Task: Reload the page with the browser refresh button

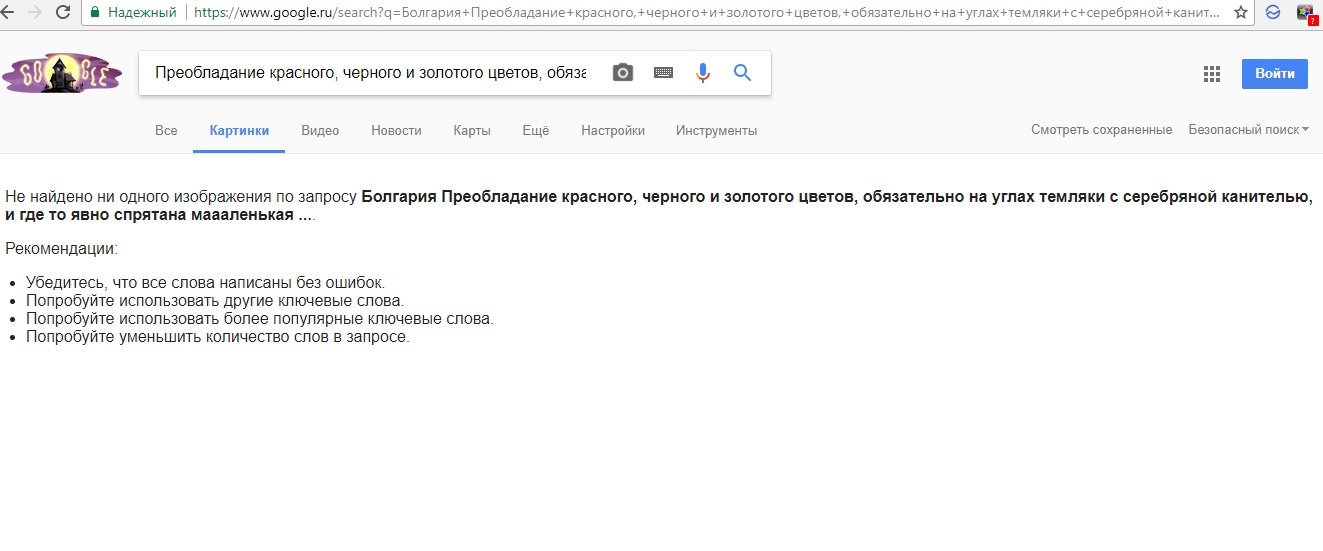Action: point(63,12)
